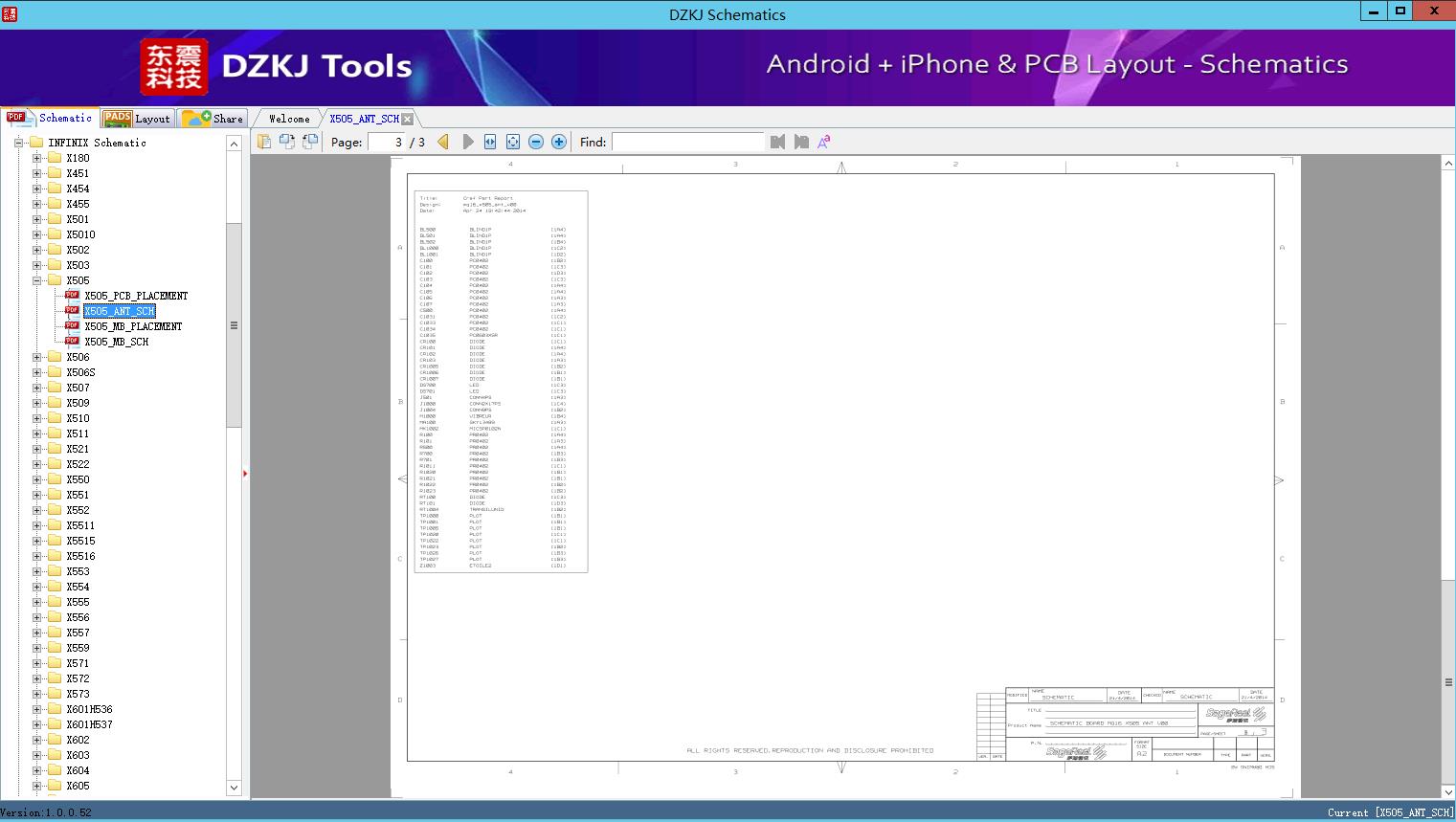Viewport: 1456px width, 822px height.
Task: Open the Welcome document tab
Action: point(289,119)
